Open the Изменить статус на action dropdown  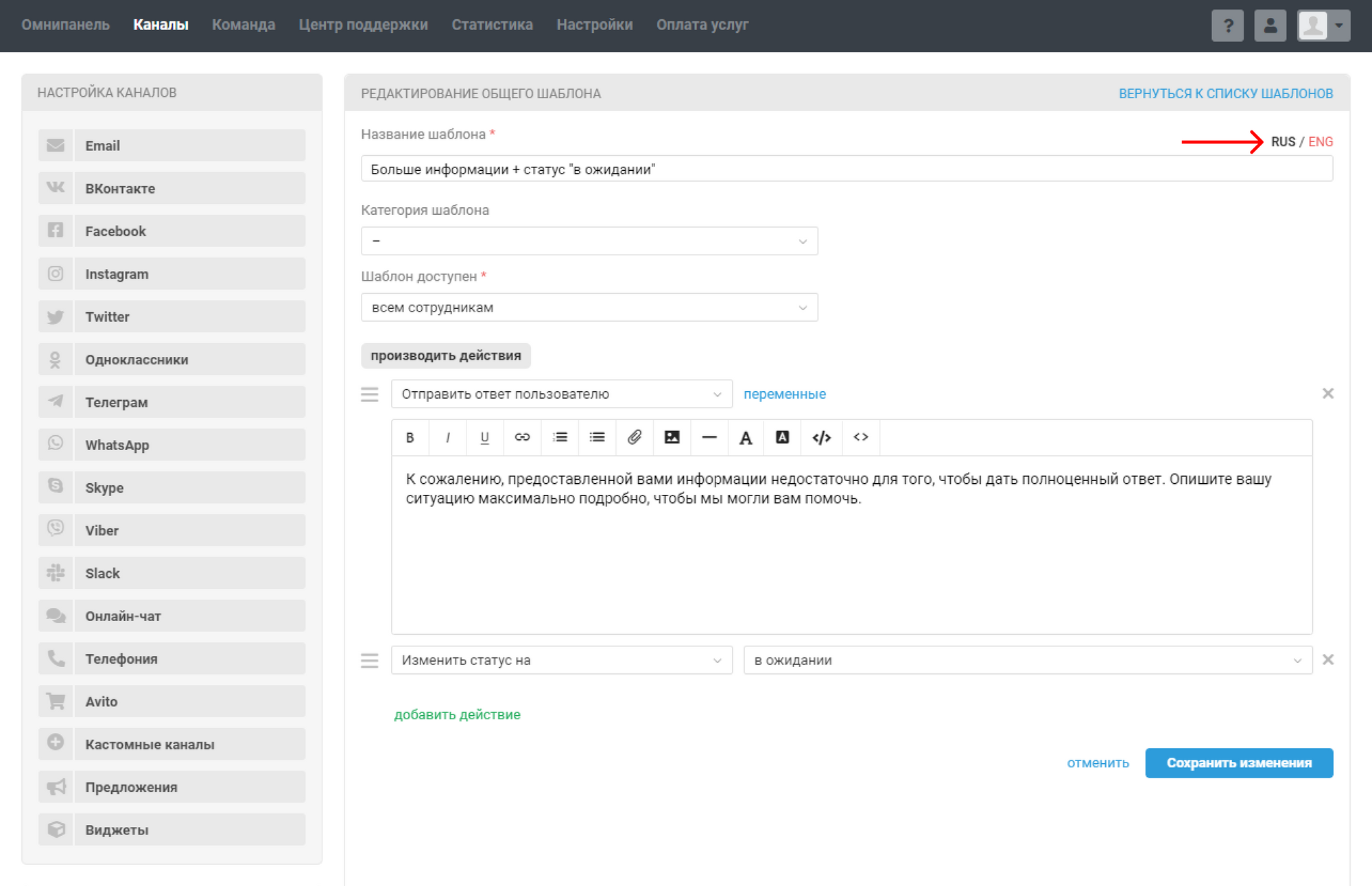pyautogui.click(x=562, y=660)
